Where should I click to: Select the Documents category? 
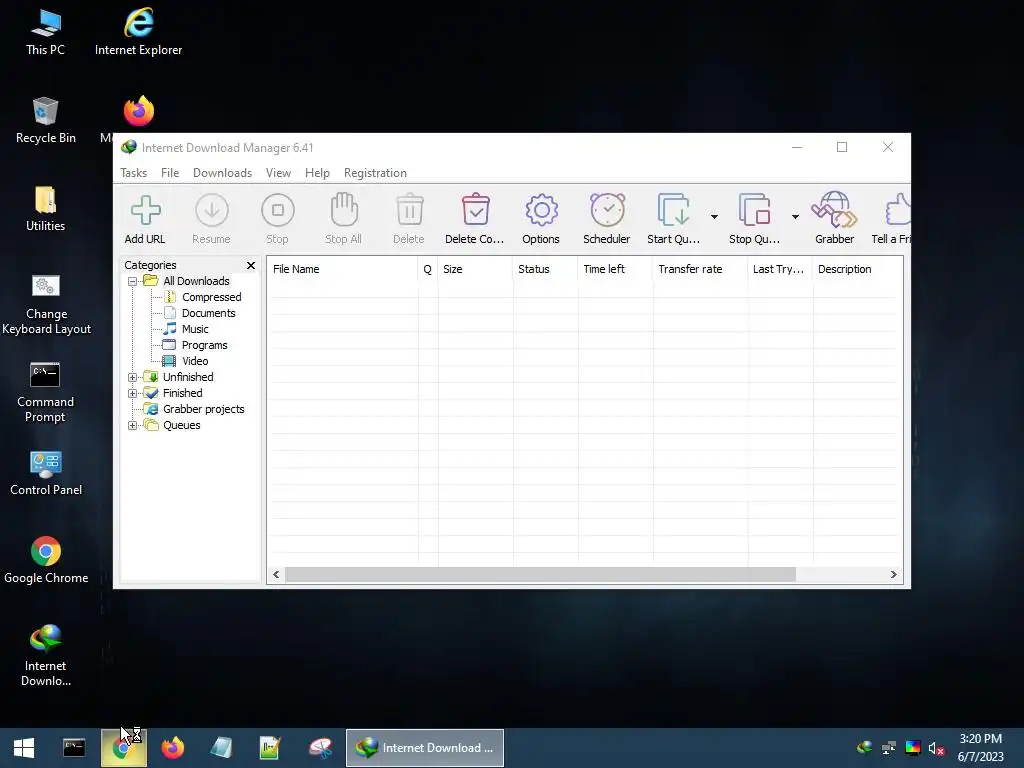click(208, 313)
